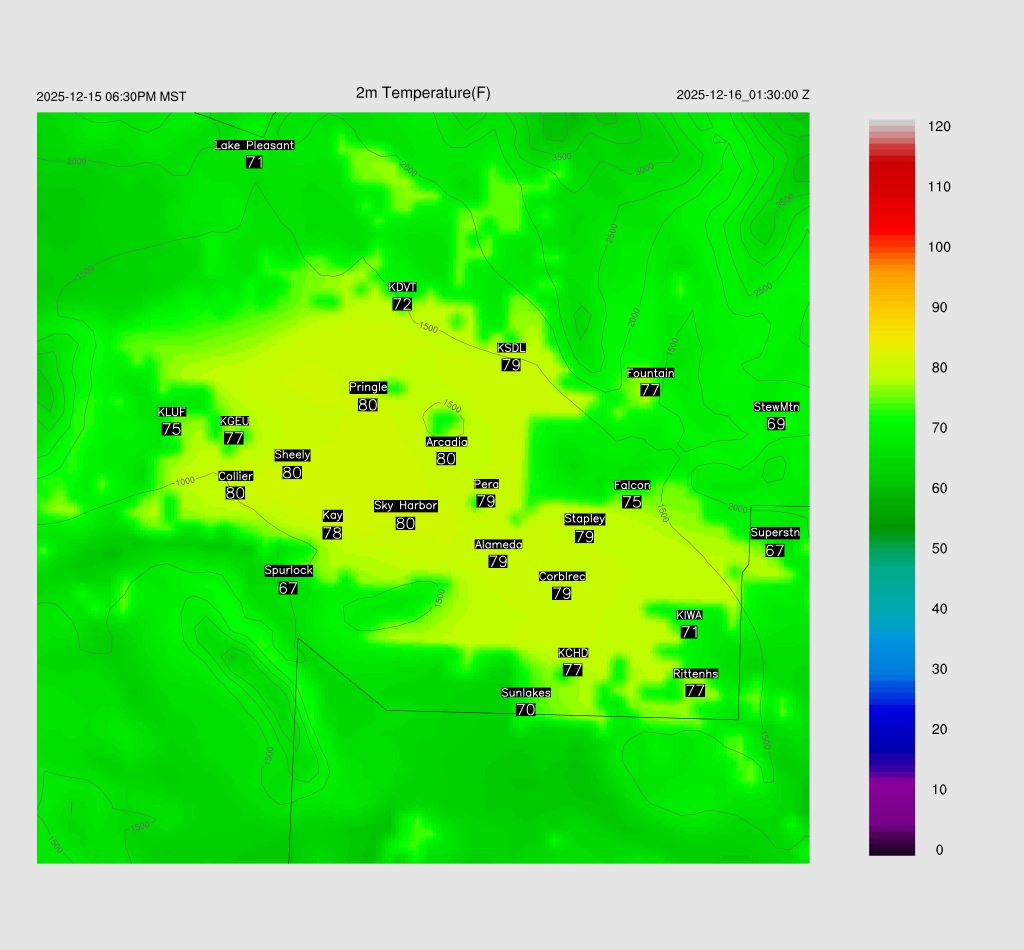1024x950 pixels.
Task: Select the Superstn station reading
Action: point(775,550)
